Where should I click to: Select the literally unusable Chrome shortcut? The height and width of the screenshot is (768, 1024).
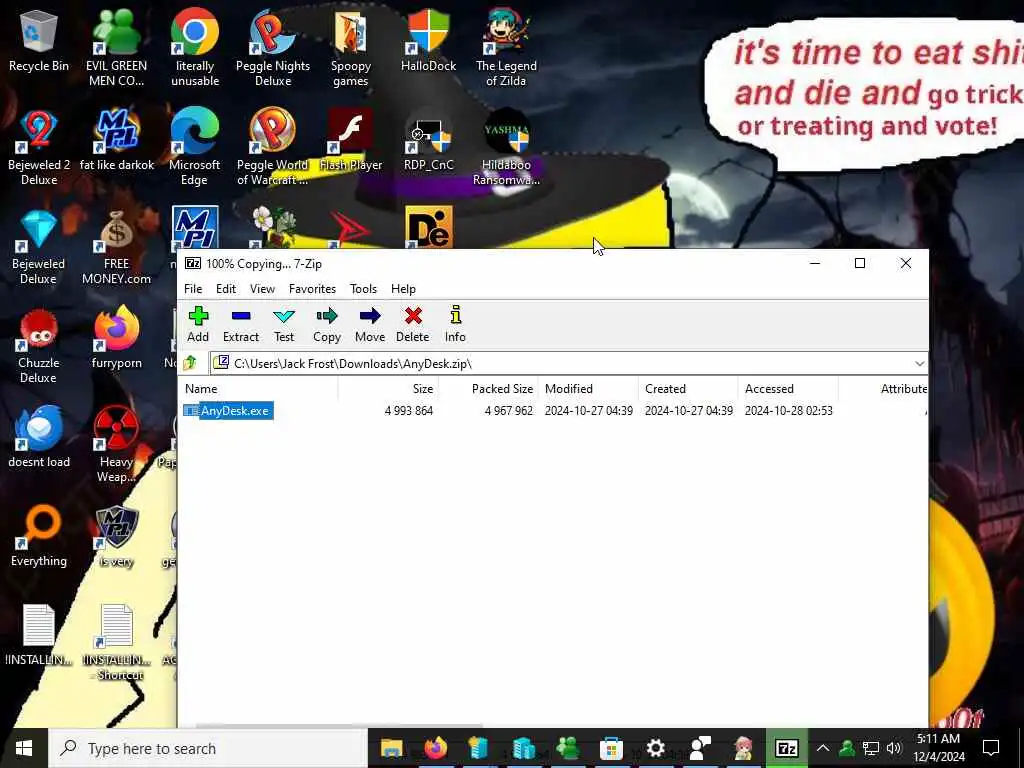[x=195, y=48]
